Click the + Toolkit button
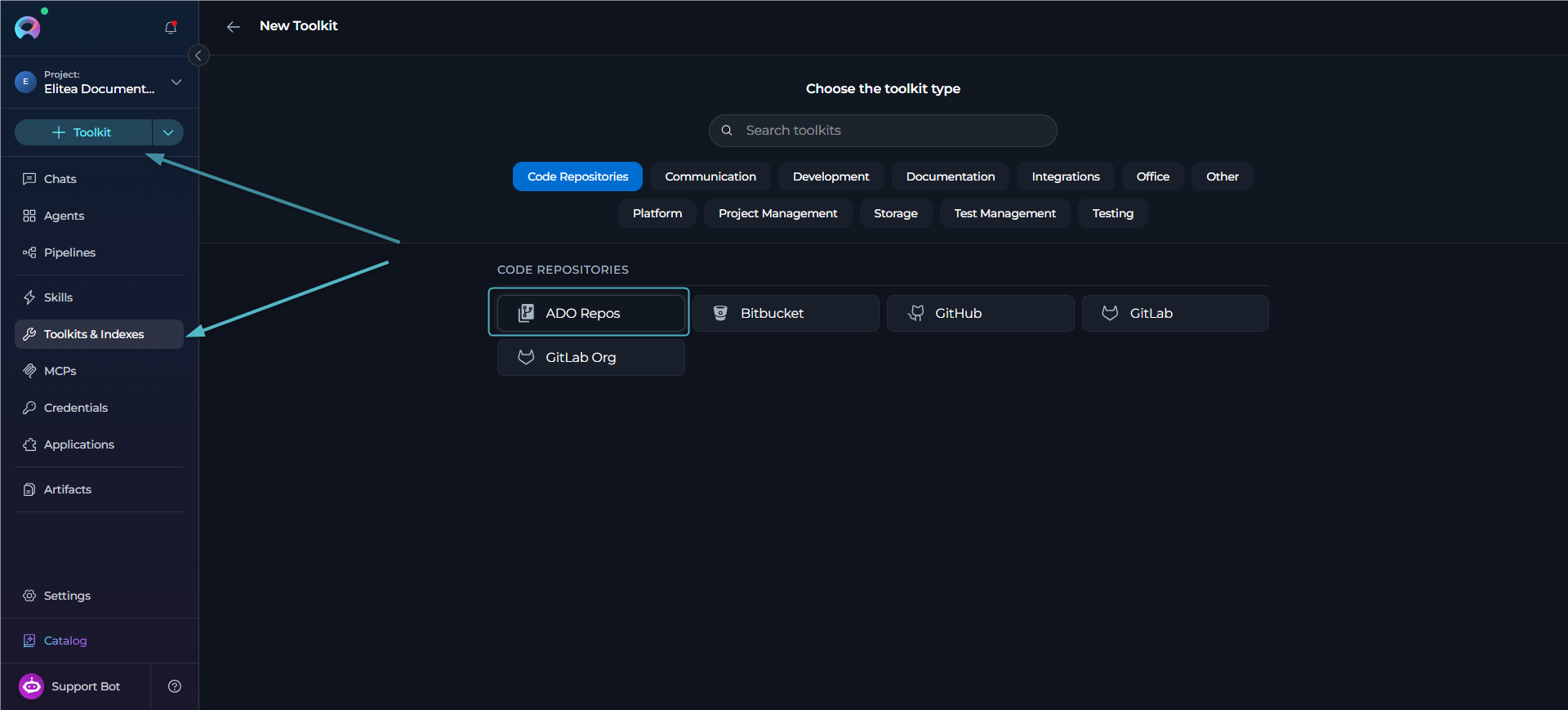Image resolution: width=1568 pixels, height=710 pixels. point(83,132)
